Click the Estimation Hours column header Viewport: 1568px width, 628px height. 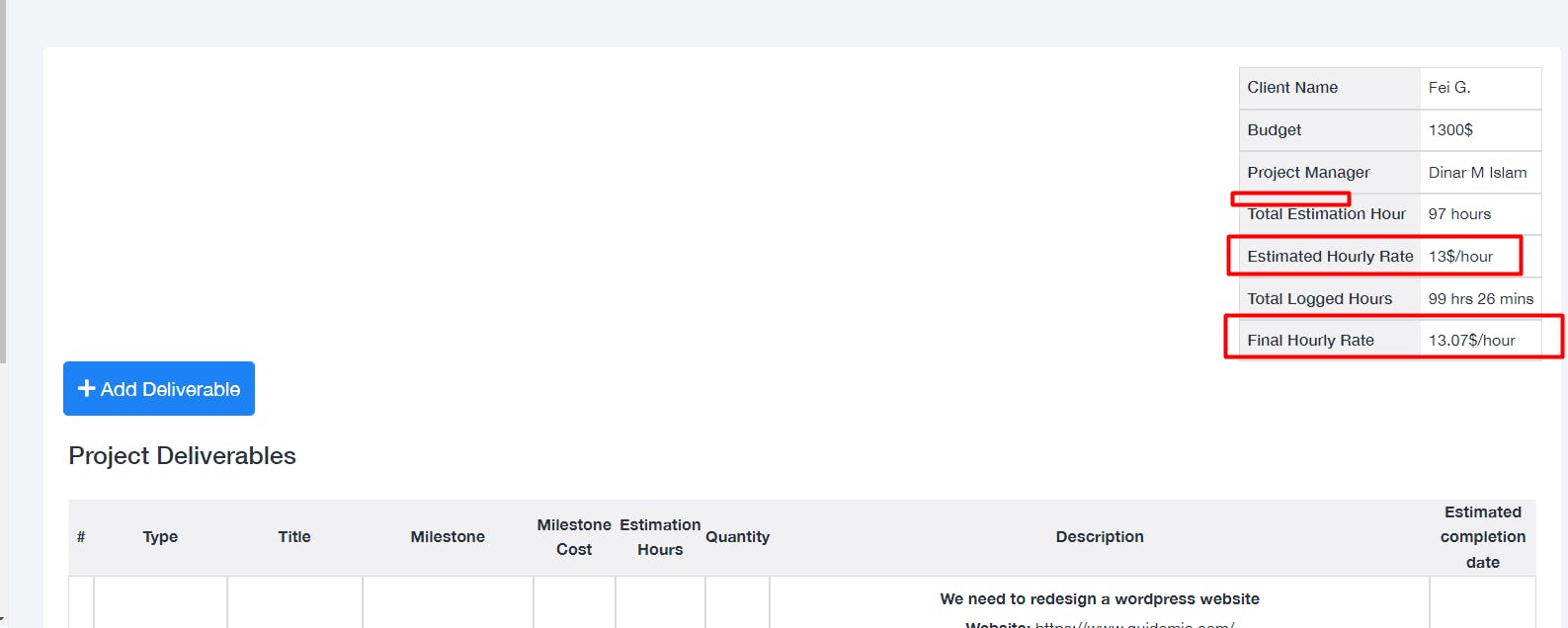tap(660, 537)
